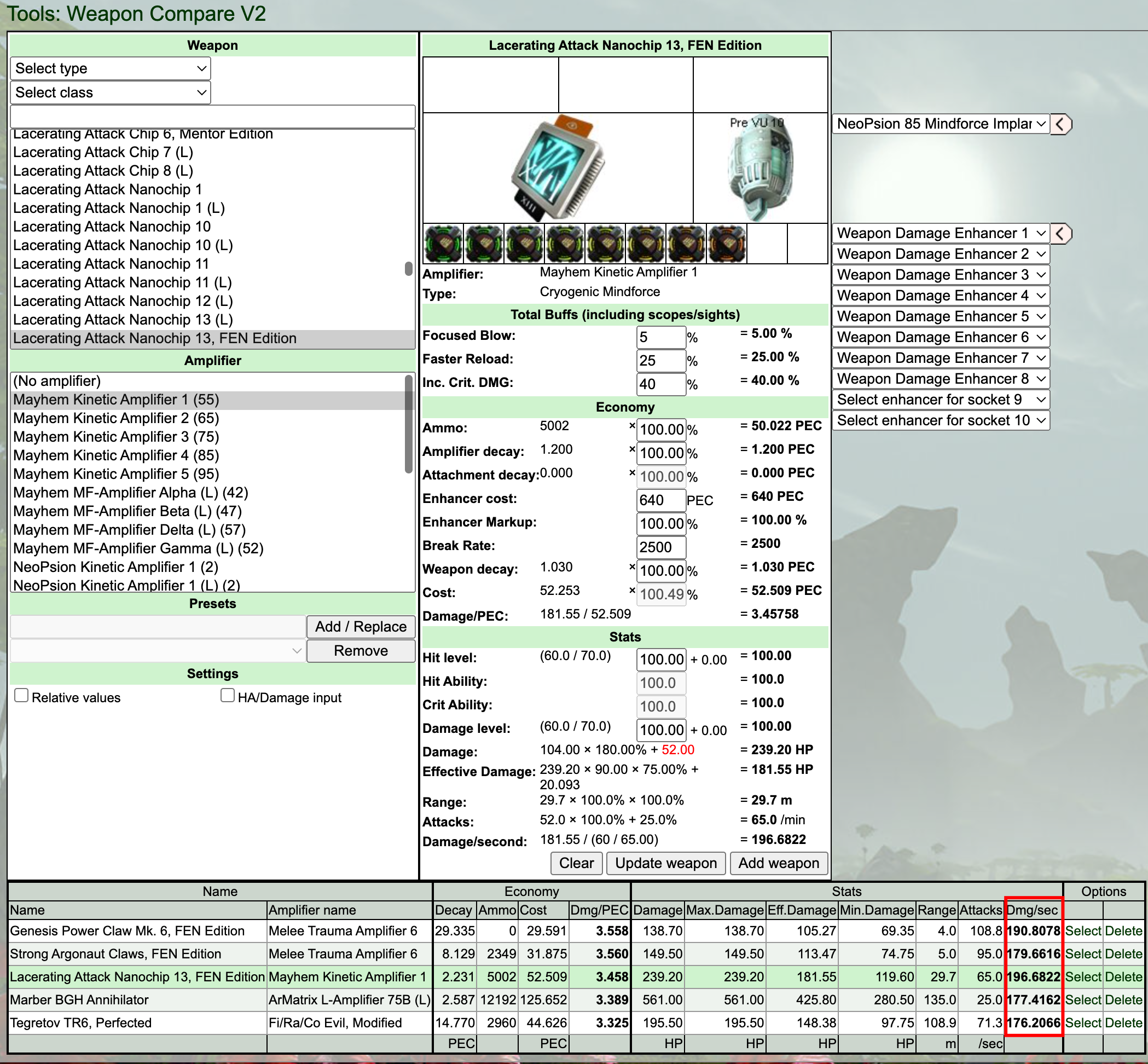Open the Select class dropdown

[x=111, y=92]
